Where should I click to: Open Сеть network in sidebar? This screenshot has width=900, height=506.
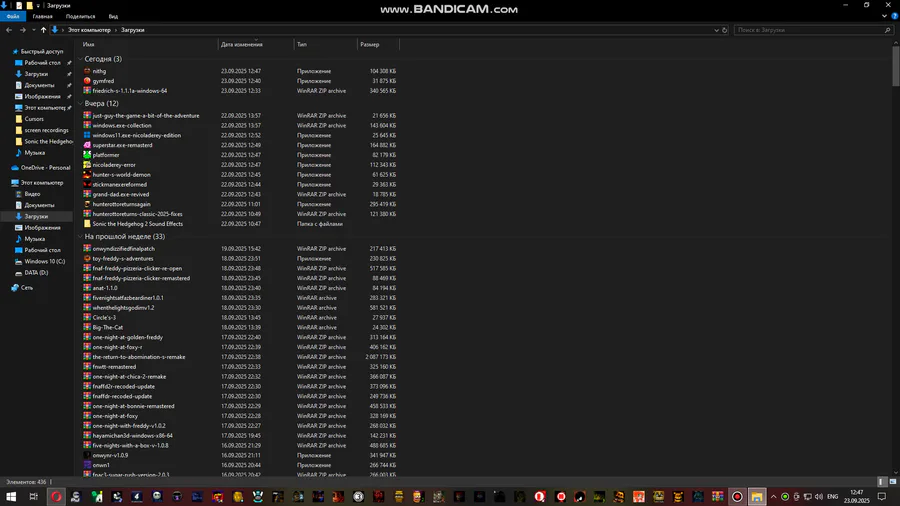[26, 287]
